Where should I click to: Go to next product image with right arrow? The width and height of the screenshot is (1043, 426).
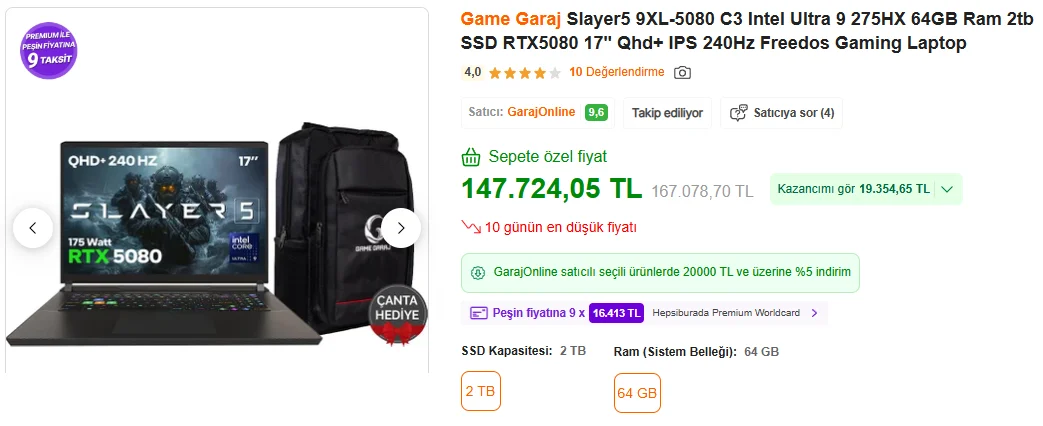pos(400,228)
